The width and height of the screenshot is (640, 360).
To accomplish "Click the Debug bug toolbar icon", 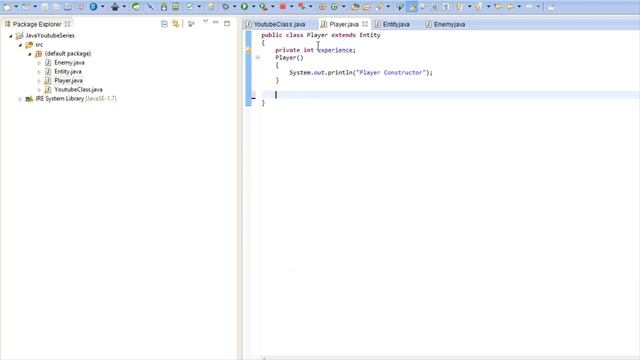I will (225, 7).
